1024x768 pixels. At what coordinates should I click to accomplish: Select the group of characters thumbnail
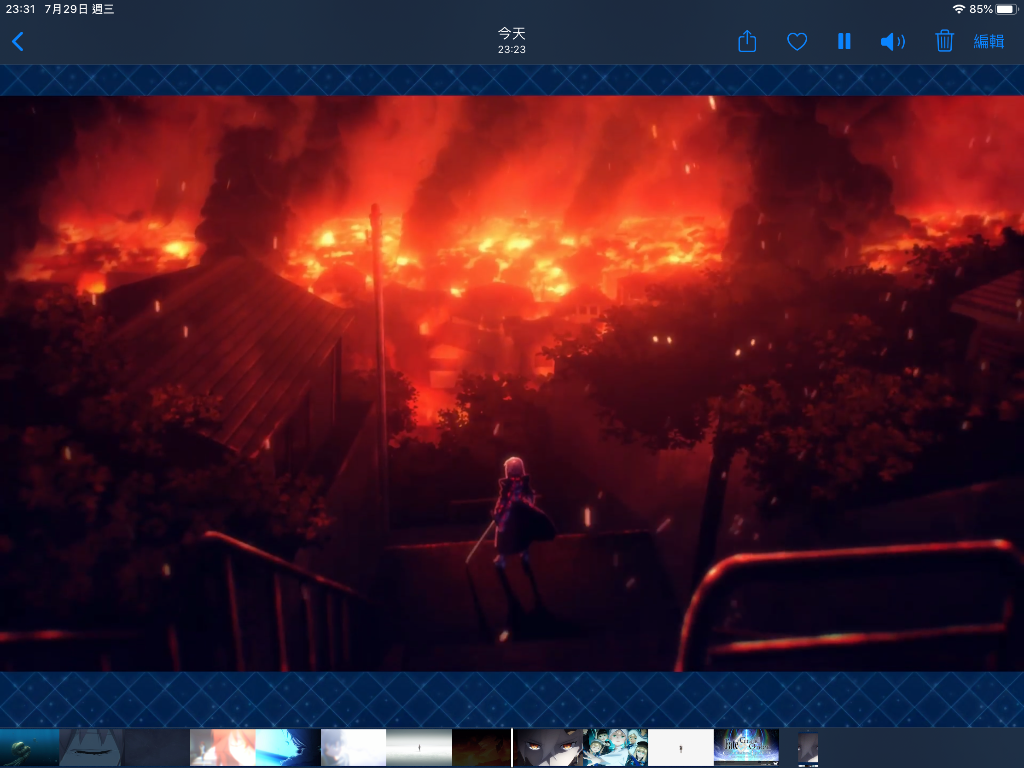615,748
